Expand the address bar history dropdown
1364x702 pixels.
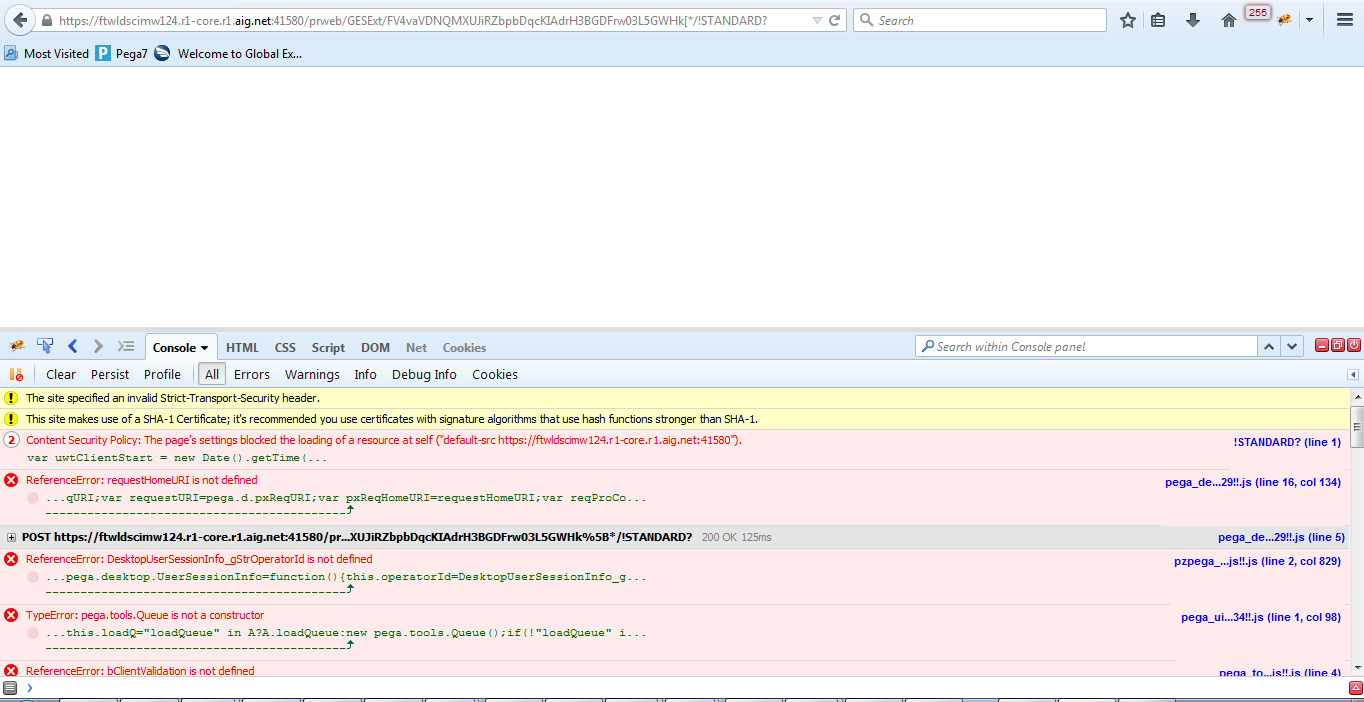(817, 20)
